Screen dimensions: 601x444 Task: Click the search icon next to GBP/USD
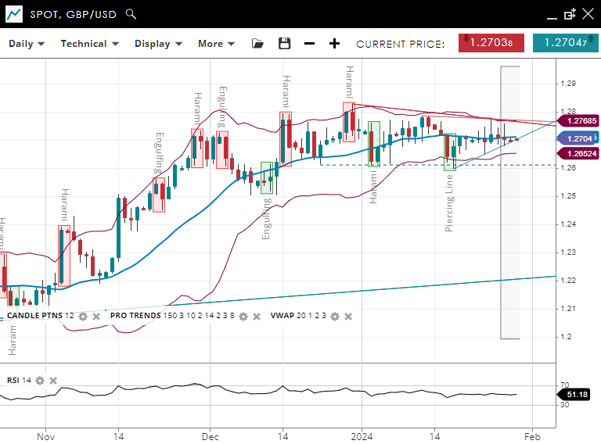pyautogui.click(x=132, y=15)
